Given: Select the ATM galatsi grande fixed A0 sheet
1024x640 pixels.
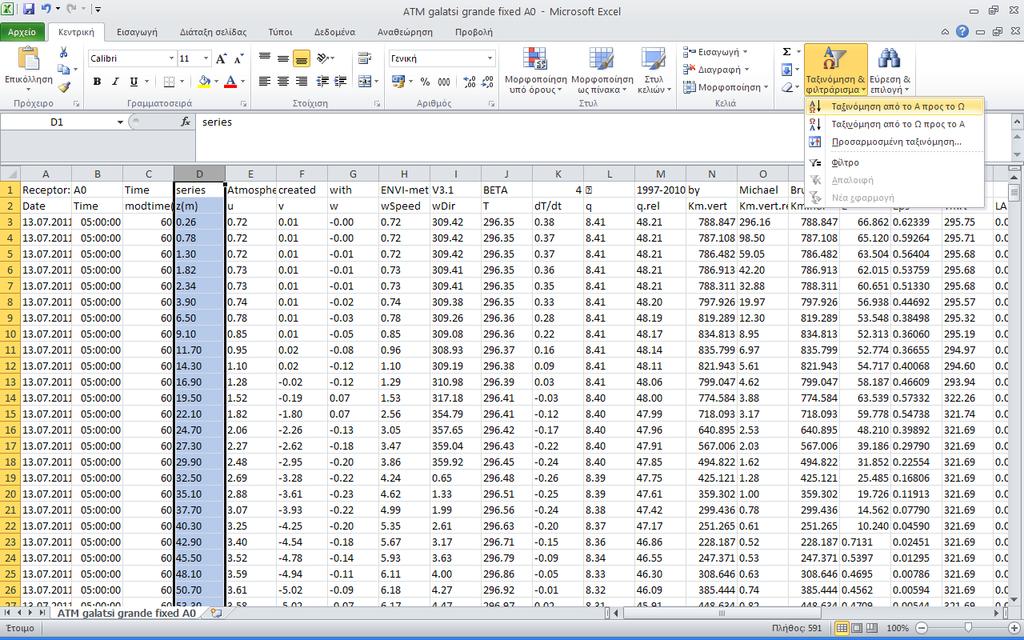Looking at the screenshot, I should [126, 613].
